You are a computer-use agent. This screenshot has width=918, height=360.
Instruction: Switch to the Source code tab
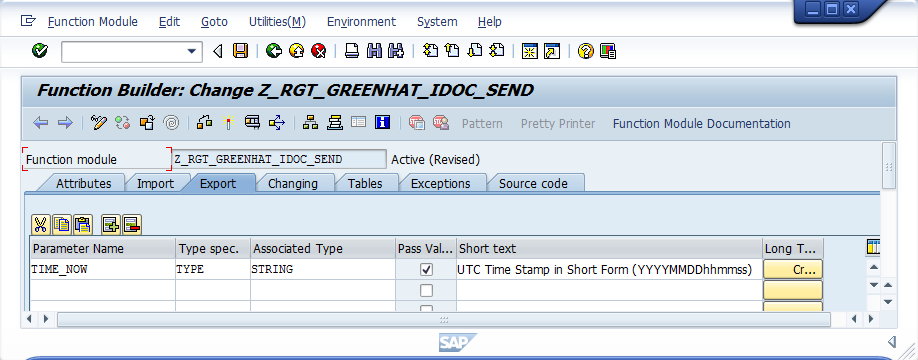(x=533, y=183)
